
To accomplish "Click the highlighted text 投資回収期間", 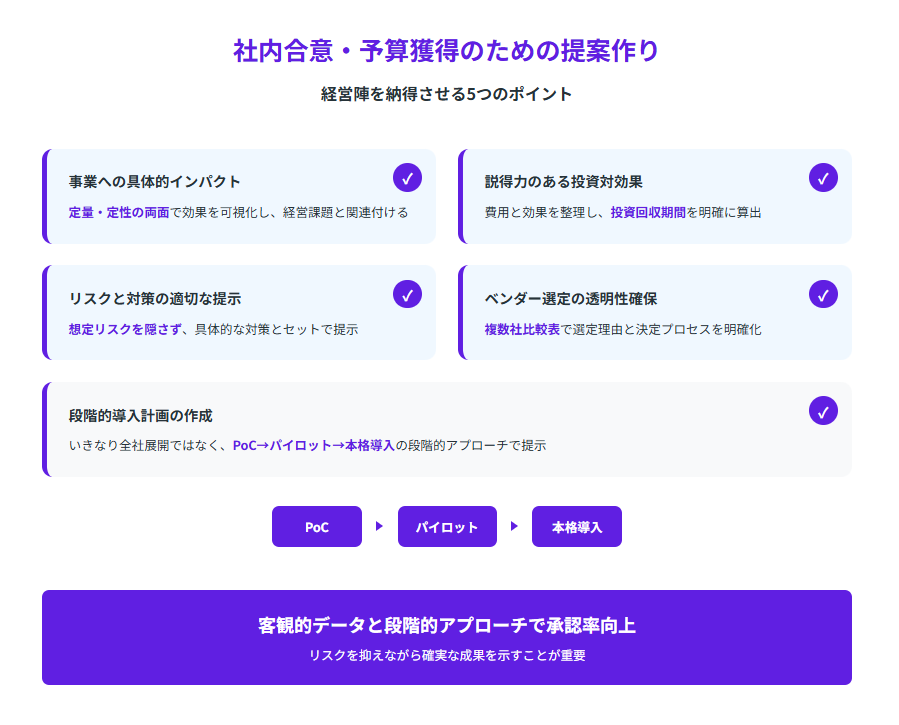I will point(648,213).
